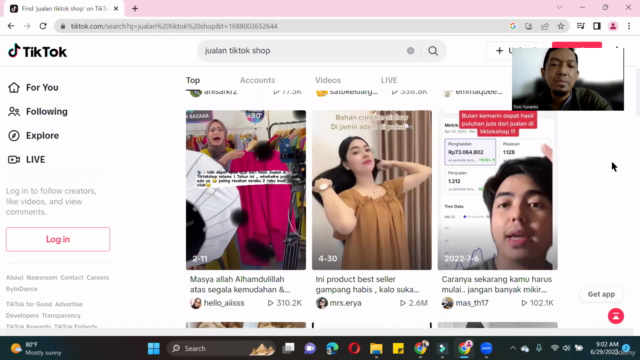Open the Careers footer link

(x=98, y=278)
